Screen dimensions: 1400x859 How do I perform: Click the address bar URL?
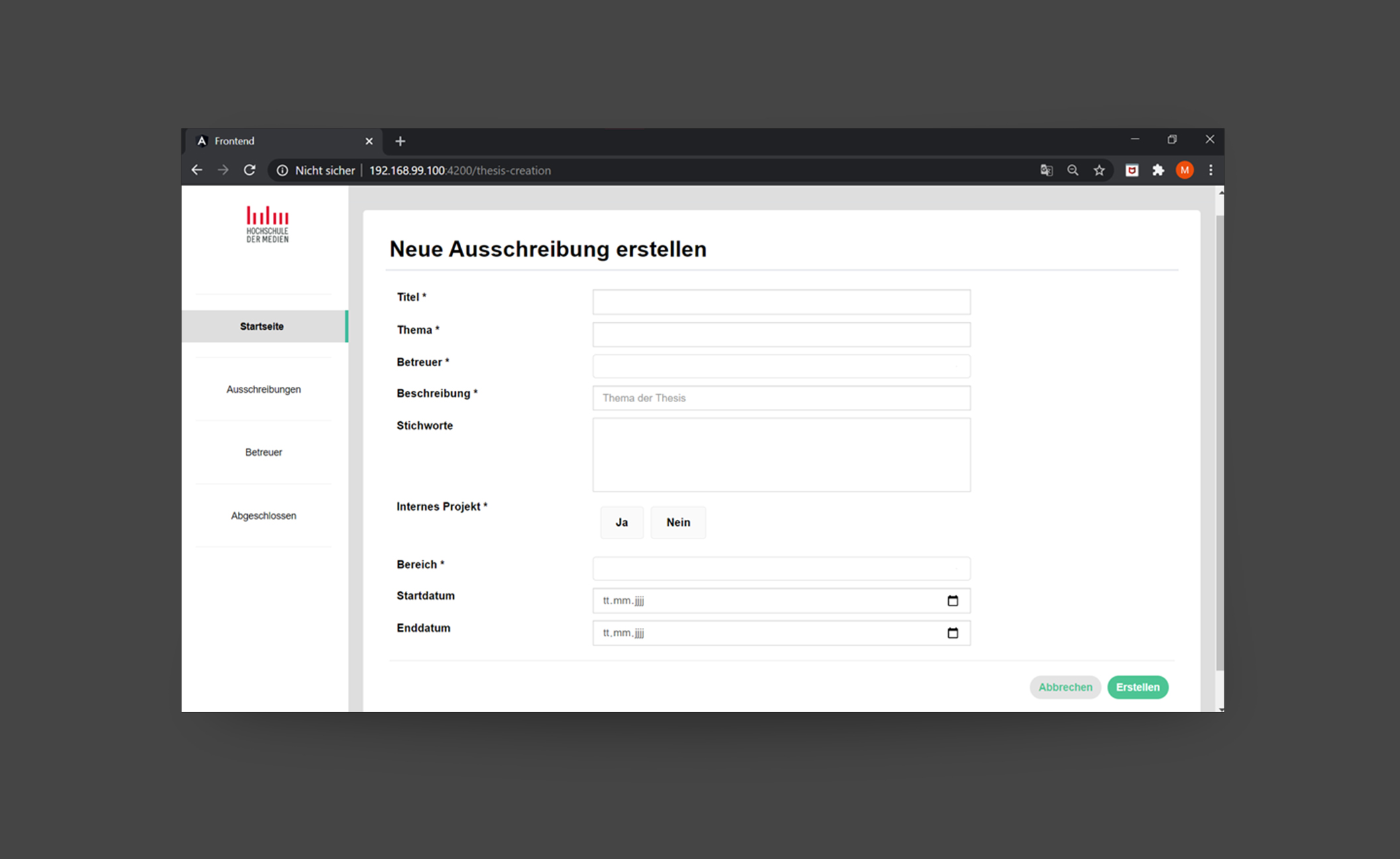click(x=460, y=170)
